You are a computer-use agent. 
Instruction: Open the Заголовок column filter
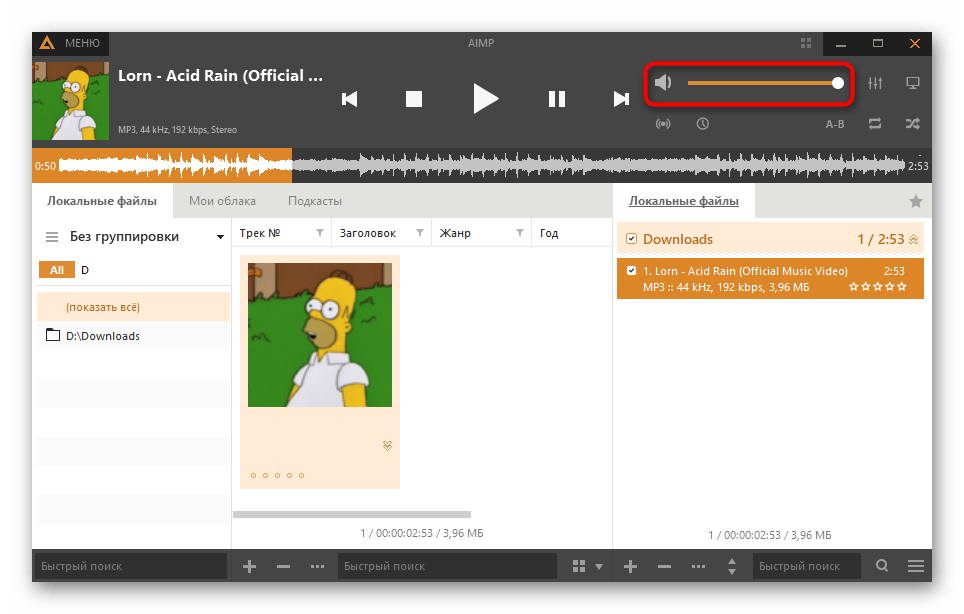tap(420, 232)
